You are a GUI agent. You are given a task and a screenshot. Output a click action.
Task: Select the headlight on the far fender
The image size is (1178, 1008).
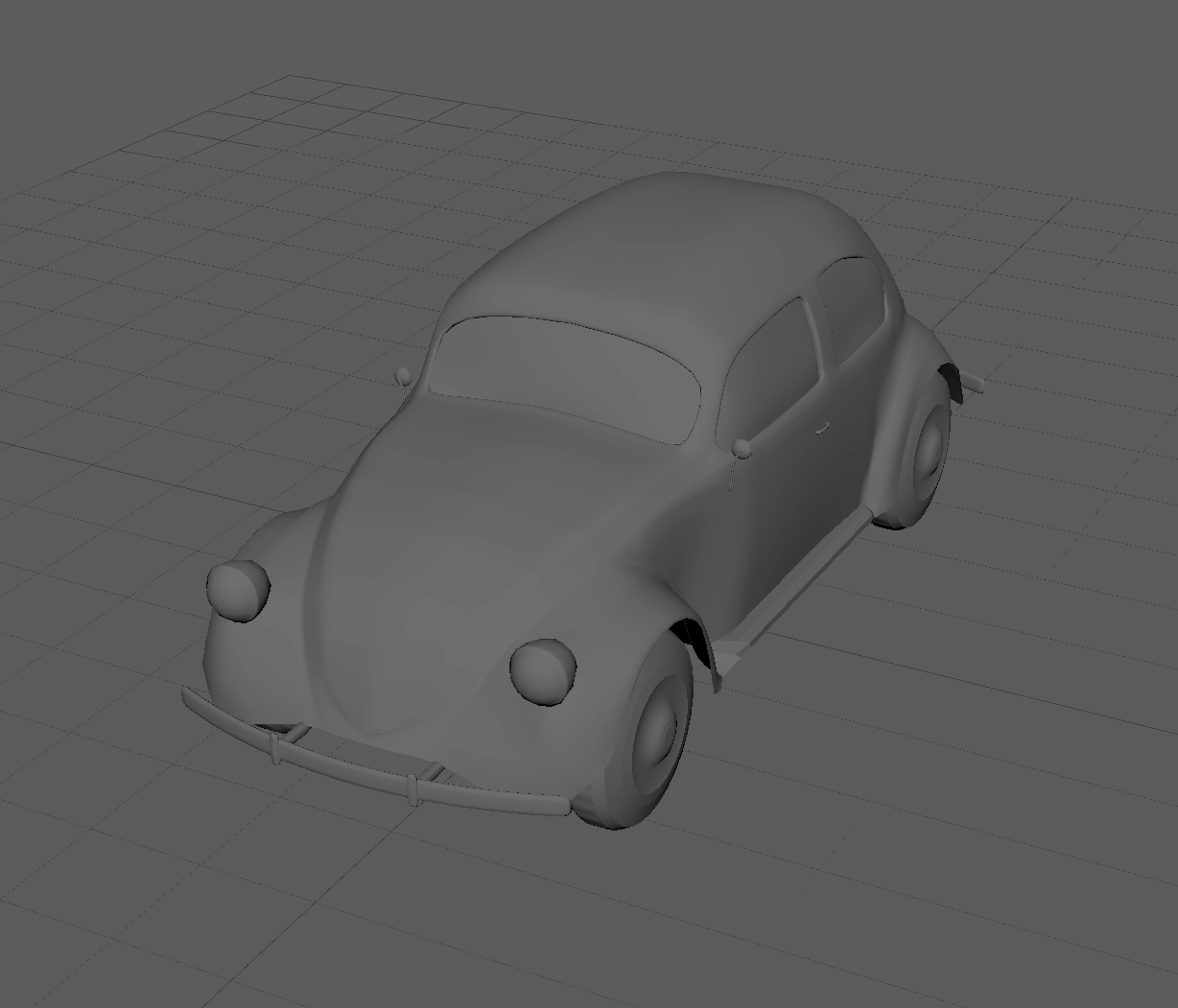[238, 591]
